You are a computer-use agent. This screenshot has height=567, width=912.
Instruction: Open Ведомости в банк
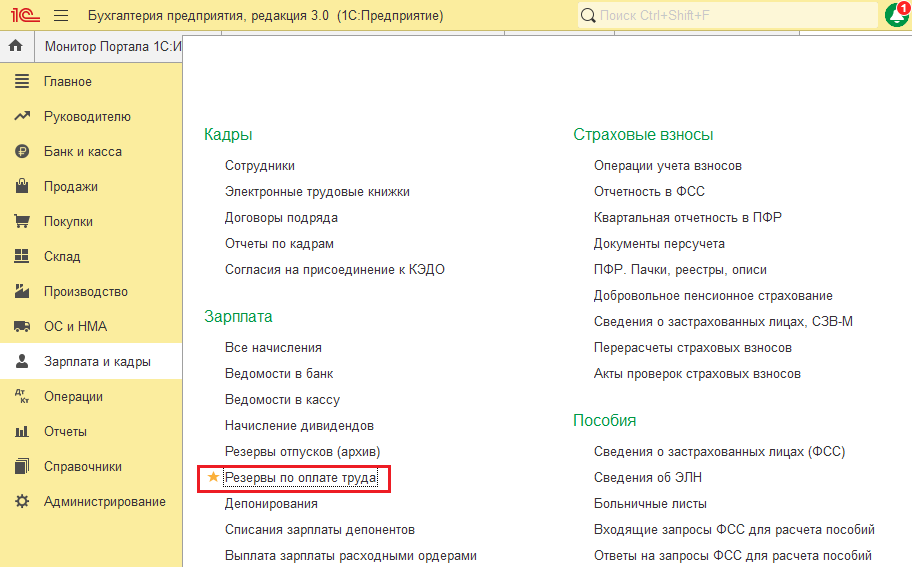[x=279, y=373]
